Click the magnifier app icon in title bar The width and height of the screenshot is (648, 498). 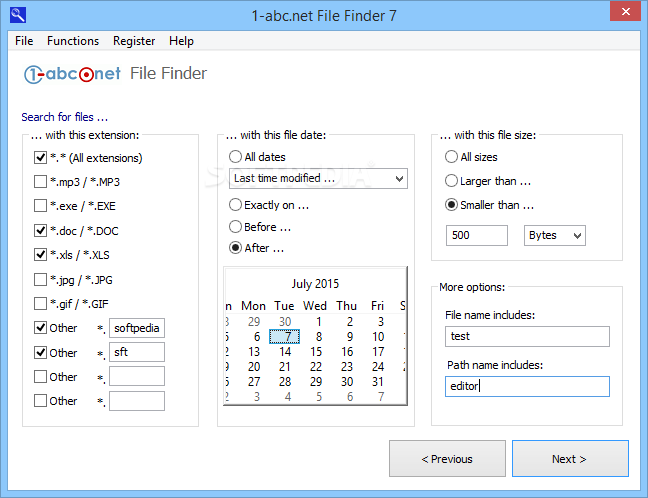tap(18, 15)
